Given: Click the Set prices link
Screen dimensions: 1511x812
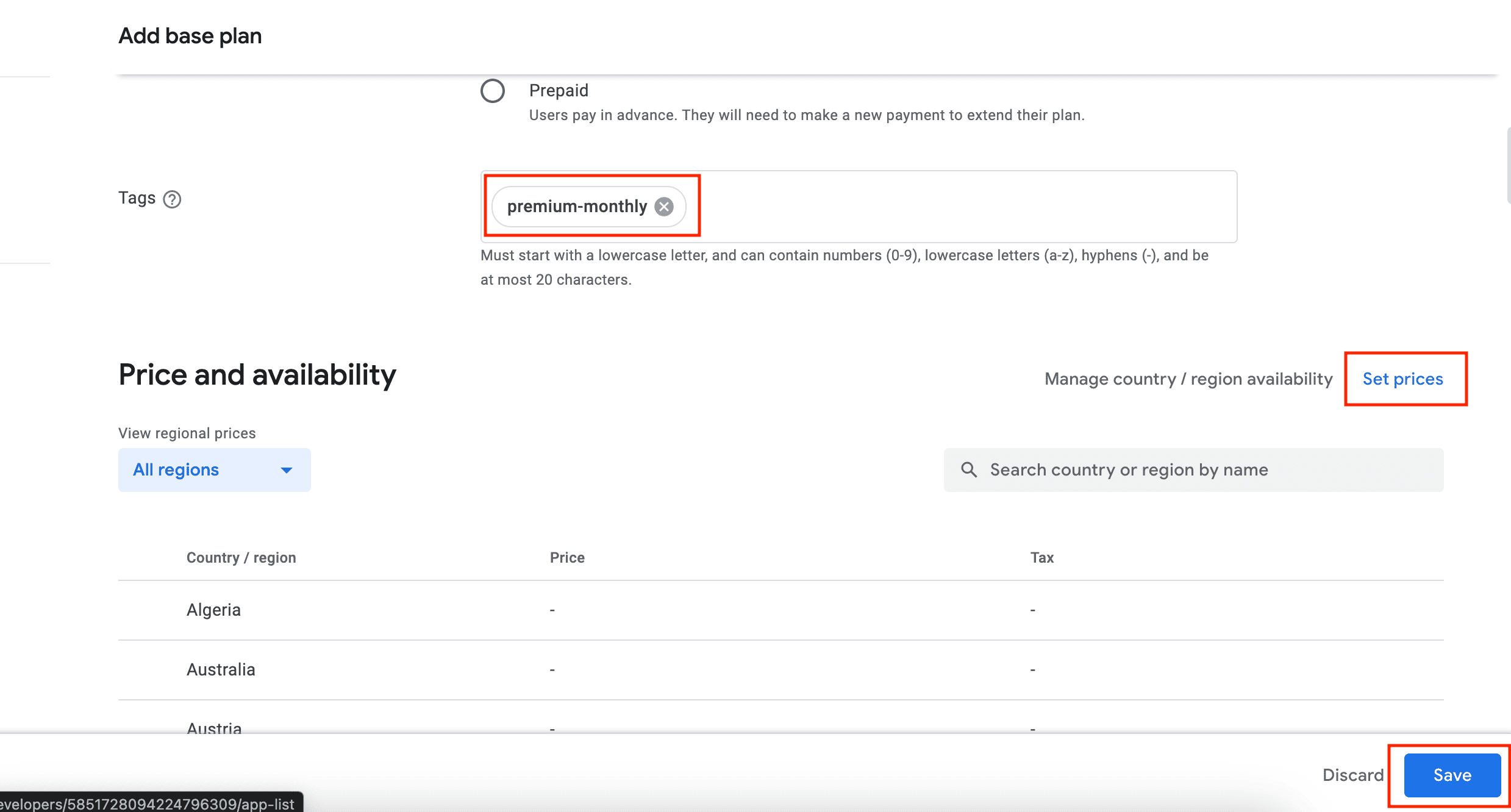Looking at the screenshot, I should click(1402, 379).
